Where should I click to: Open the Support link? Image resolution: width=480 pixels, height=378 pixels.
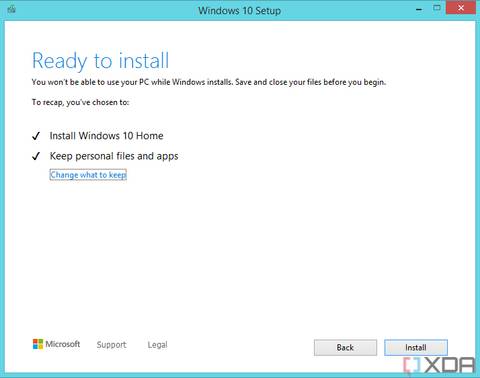tap(111, 345)
